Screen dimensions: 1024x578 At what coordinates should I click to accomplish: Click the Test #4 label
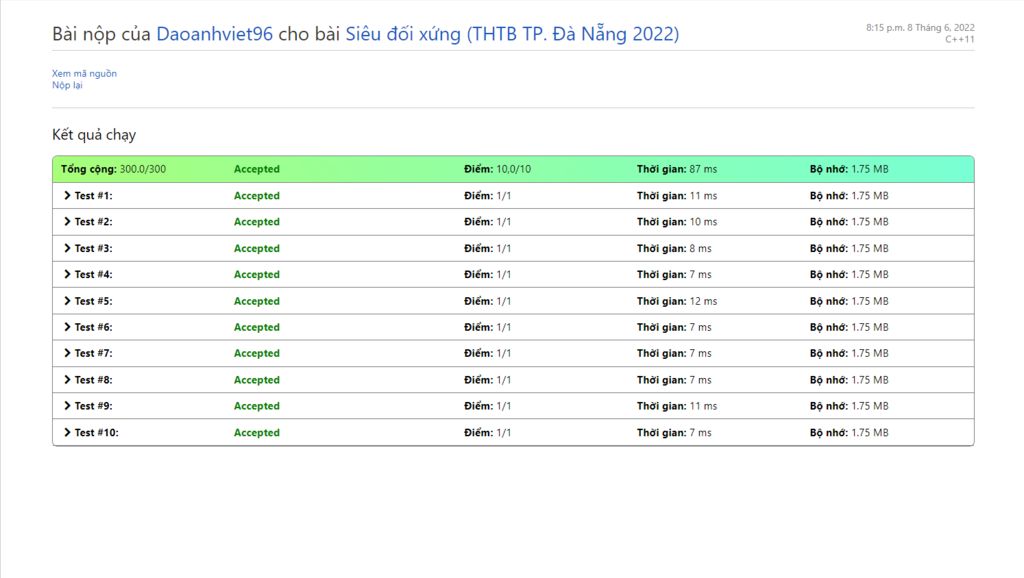(93, 274)
